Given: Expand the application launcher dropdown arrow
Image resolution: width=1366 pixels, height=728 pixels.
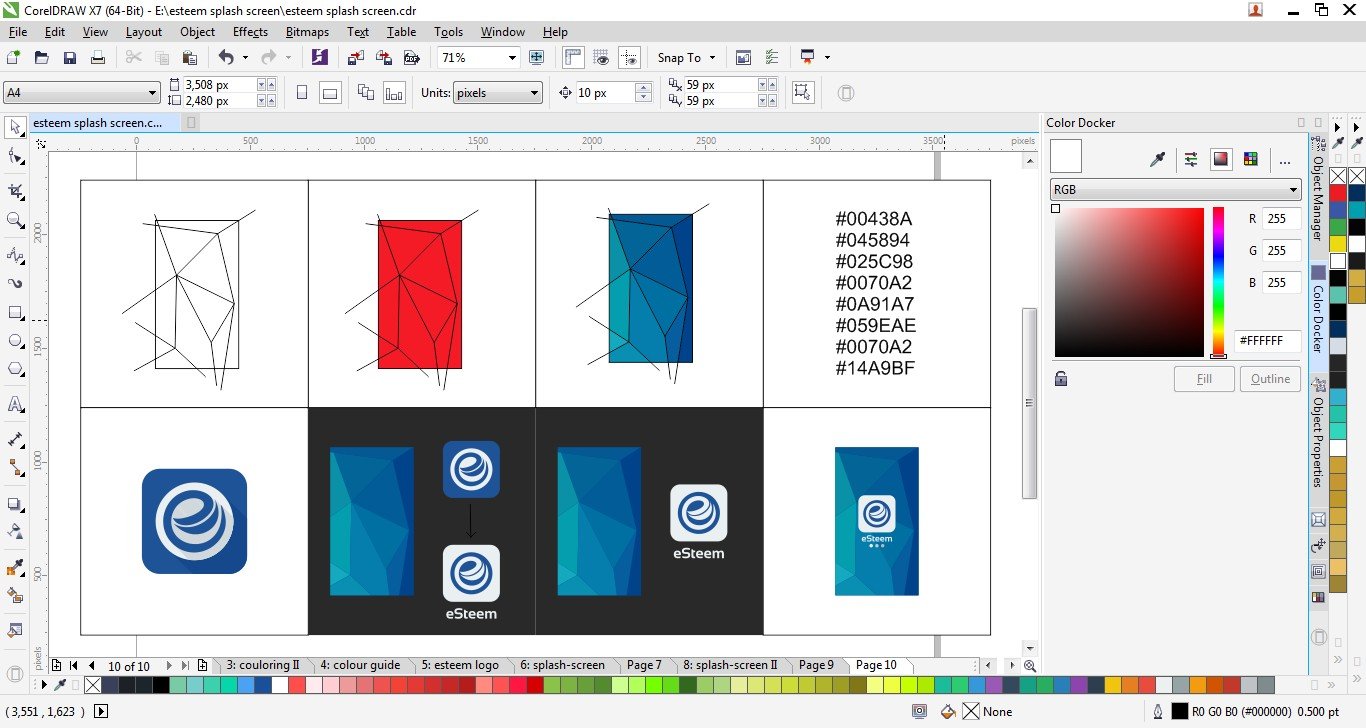Looking at the screenshot, I should tap(827, 58).
